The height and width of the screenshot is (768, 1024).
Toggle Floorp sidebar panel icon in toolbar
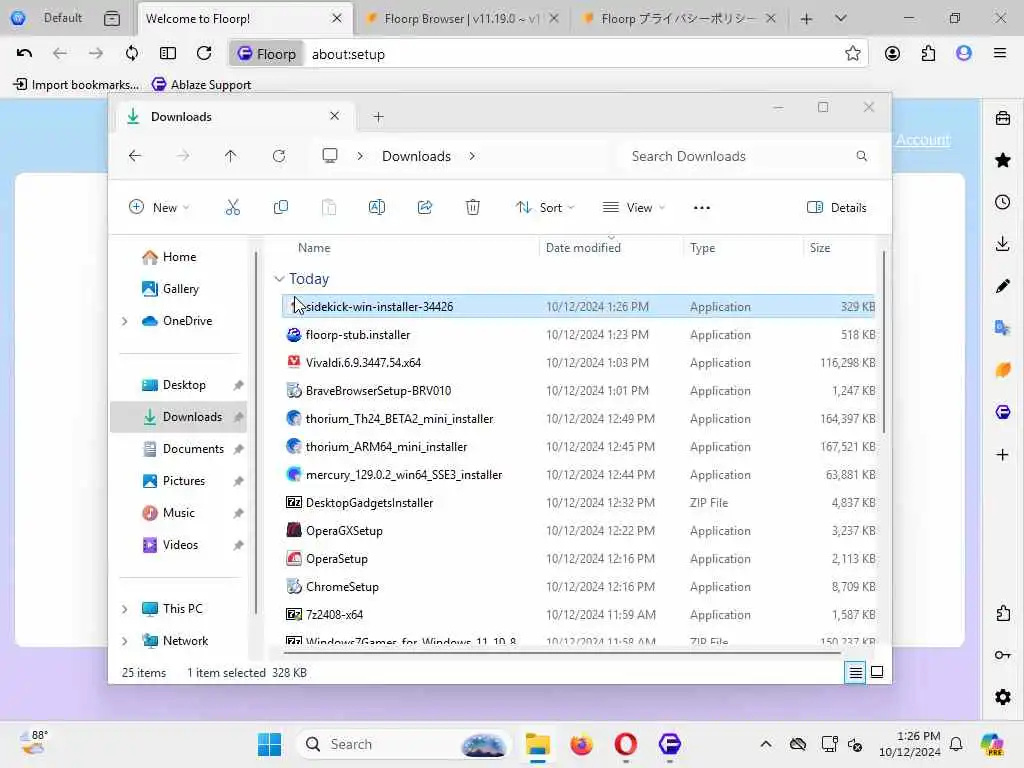click(x=168, y=54)
